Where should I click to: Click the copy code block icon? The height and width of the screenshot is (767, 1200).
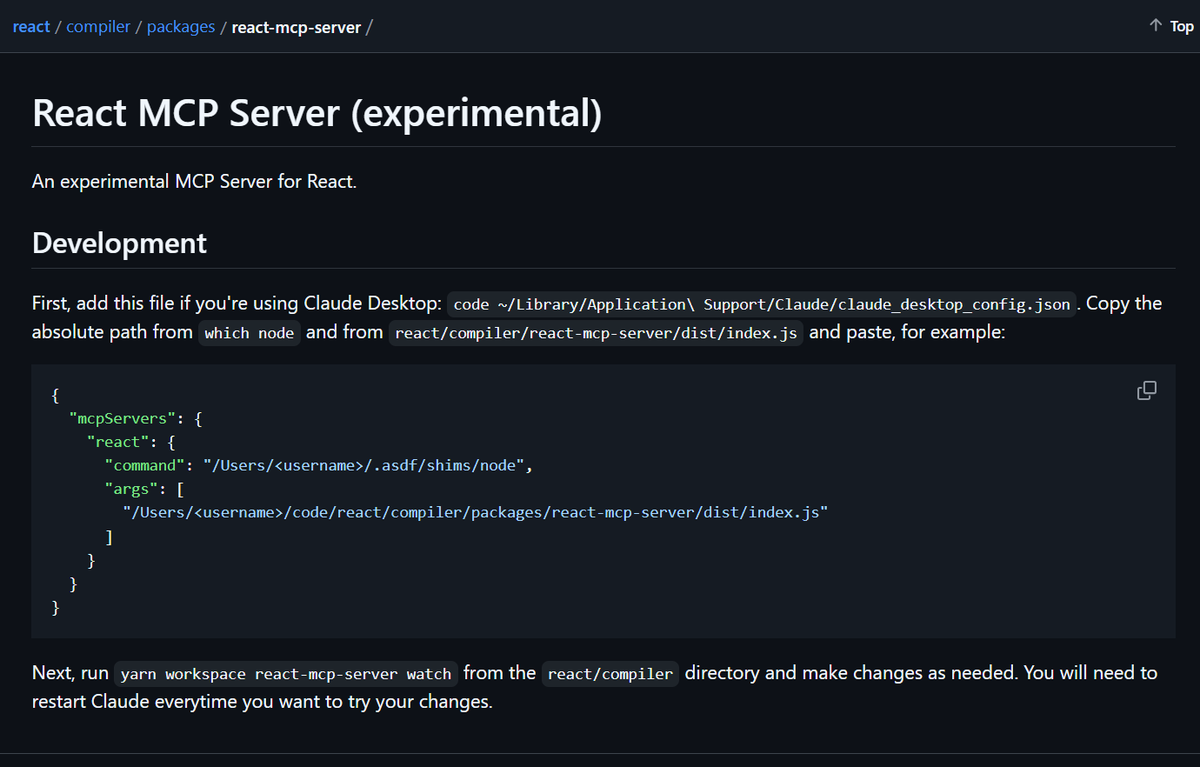click(1146, 390)
